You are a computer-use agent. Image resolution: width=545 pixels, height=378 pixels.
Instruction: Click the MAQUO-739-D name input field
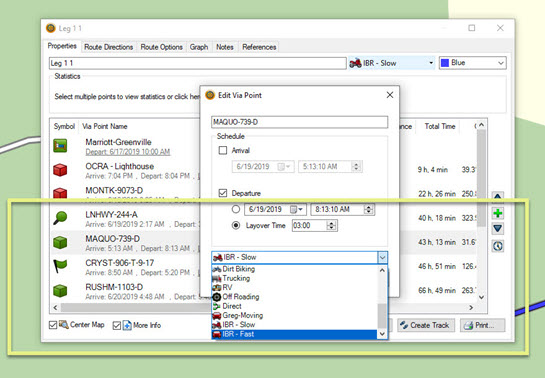[299, 122]
